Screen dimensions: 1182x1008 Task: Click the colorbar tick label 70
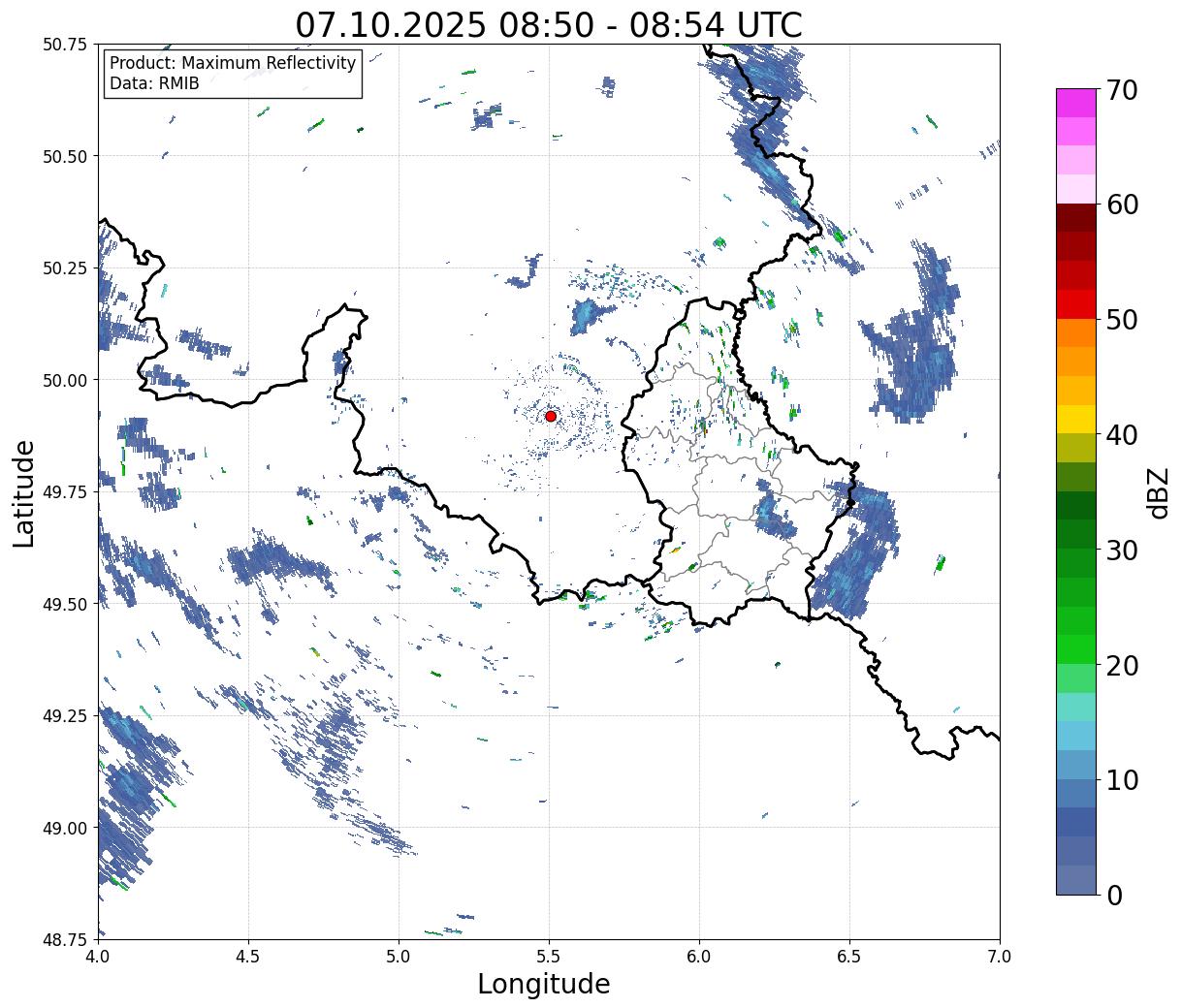point(1121,90)
